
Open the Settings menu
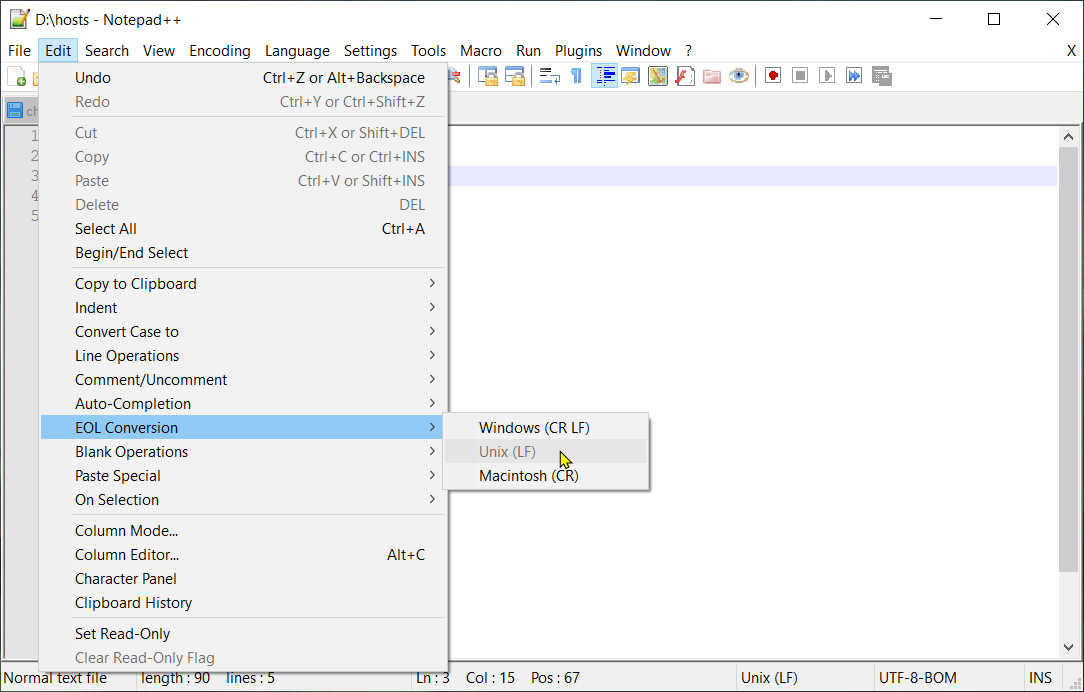pyautogui.click(x=371, y=50)
